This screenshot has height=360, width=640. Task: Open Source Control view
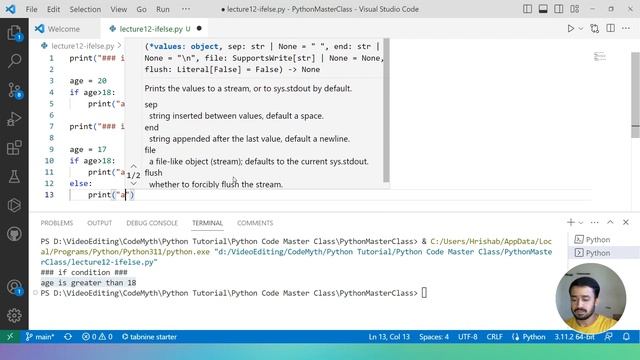click(x=14, y=90)
